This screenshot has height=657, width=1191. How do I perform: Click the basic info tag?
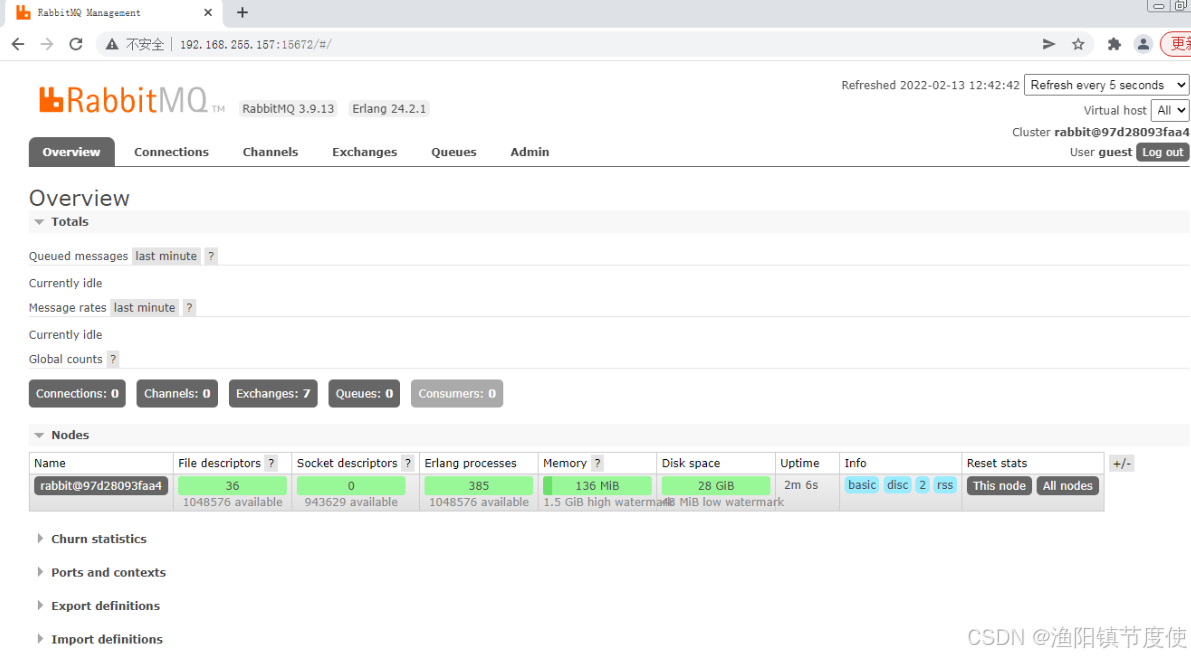(861, 485)
